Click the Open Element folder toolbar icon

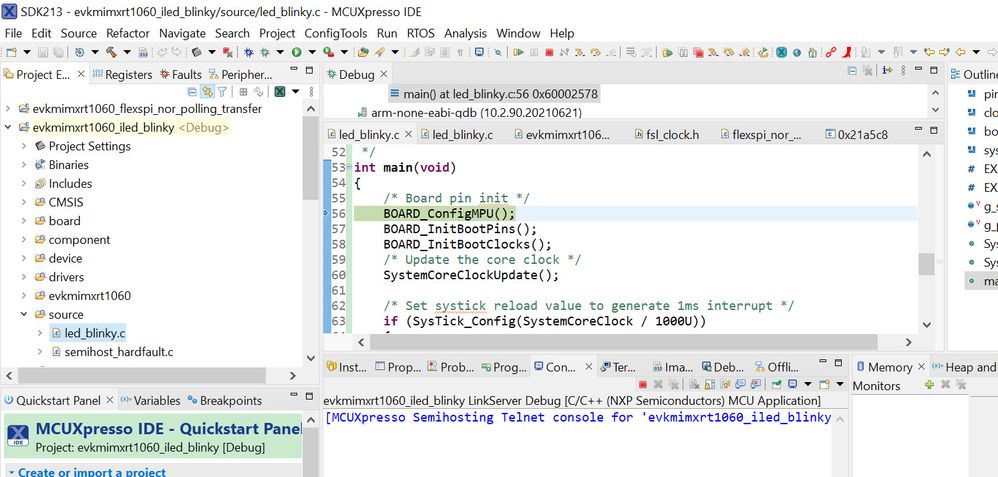(x=363, y=52)
